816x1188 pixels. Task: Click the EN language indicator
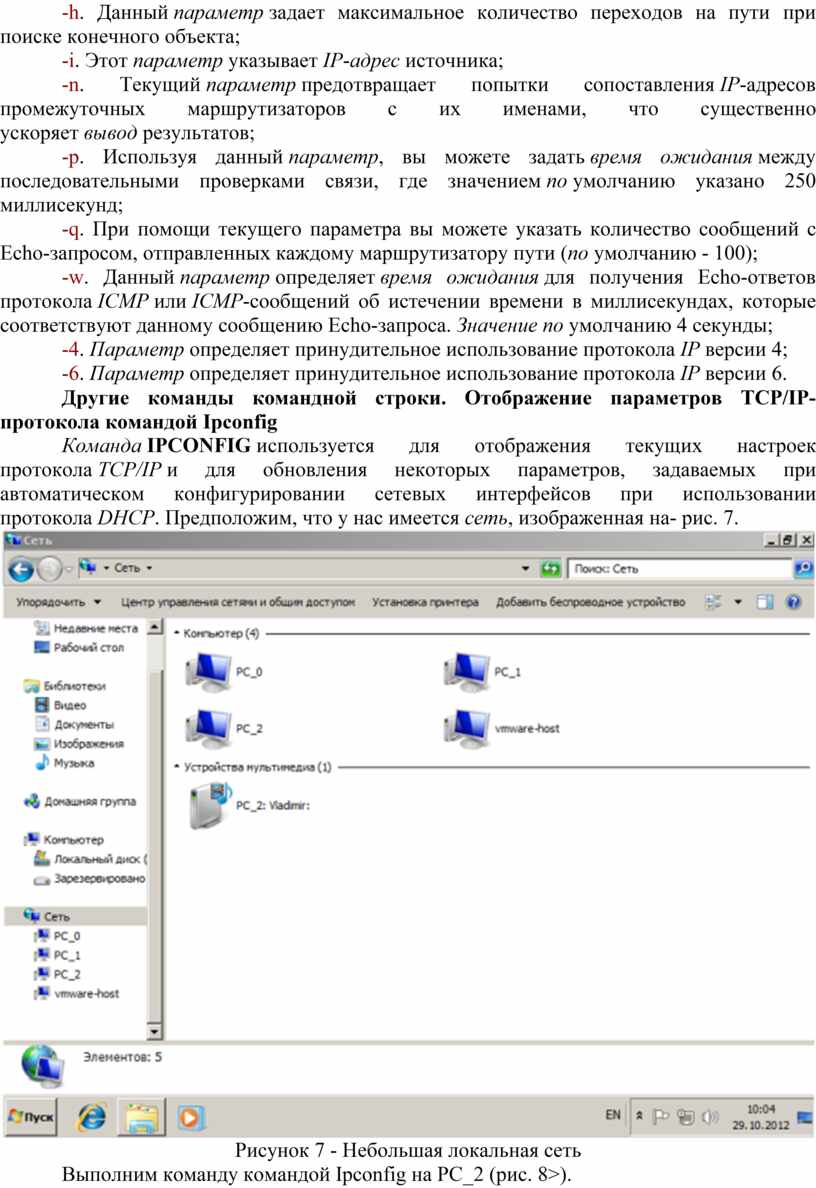click(613, 1115)
